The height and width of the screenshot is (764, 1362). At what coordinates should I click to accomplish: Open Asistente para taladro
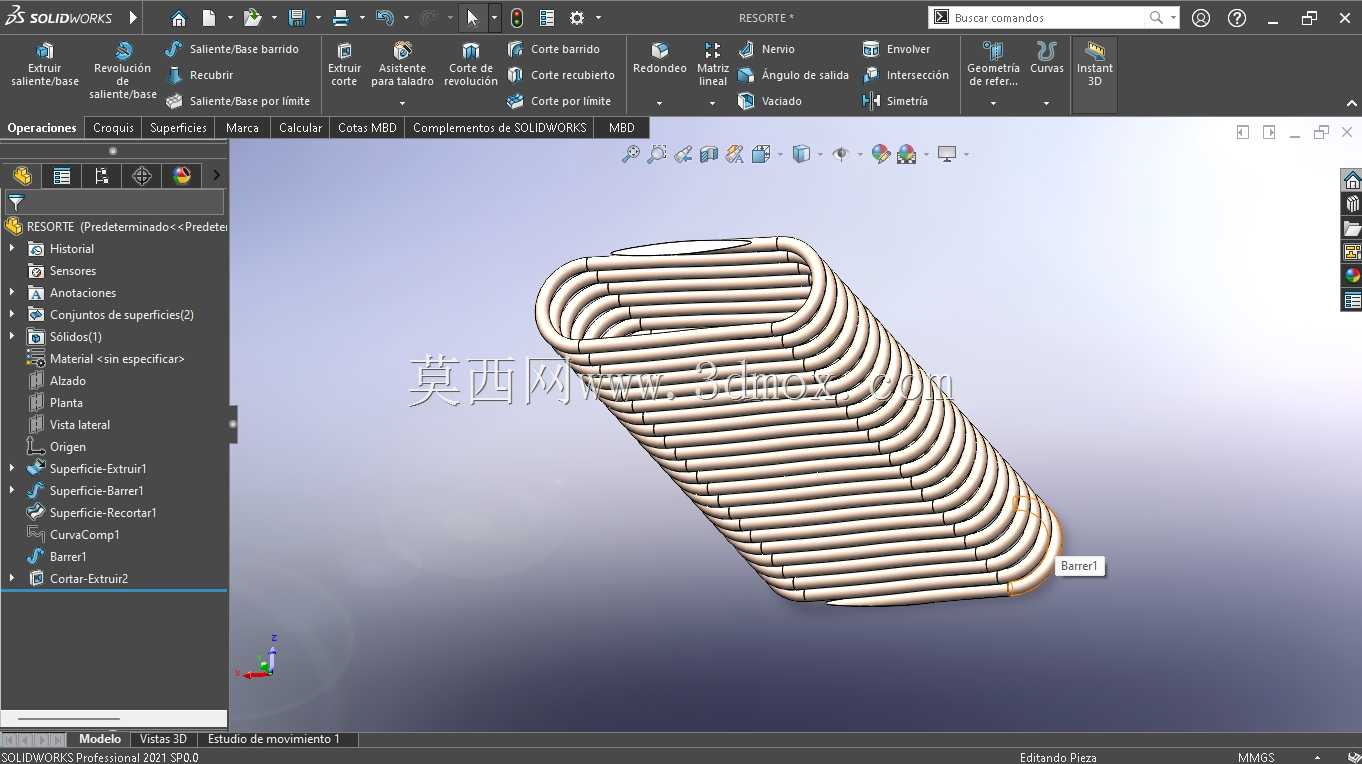(402, 65)
